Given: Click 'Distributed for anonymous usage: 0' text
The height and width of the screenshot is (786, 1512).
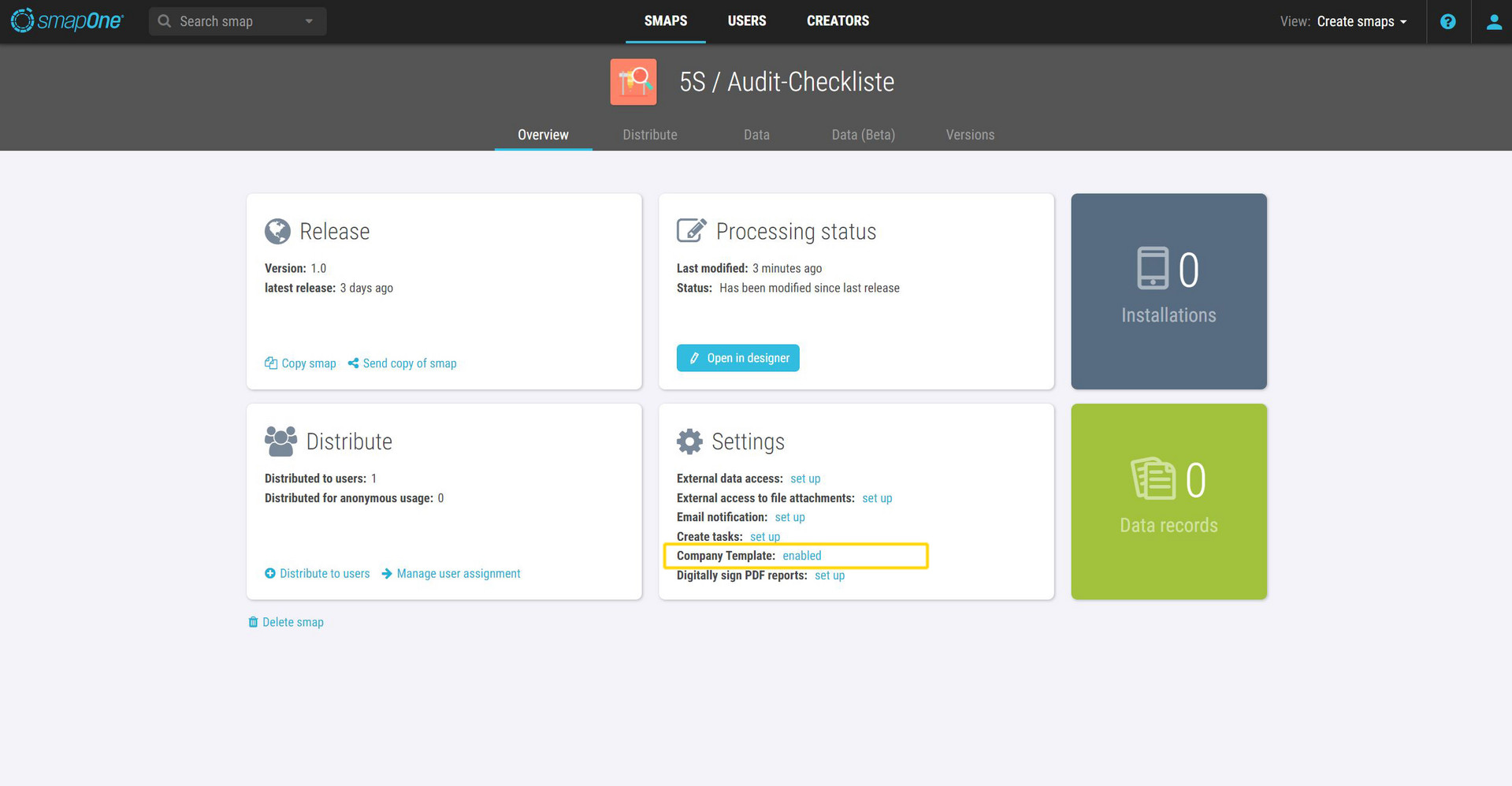Looking at the screenshot, I should tap(354, 498).
